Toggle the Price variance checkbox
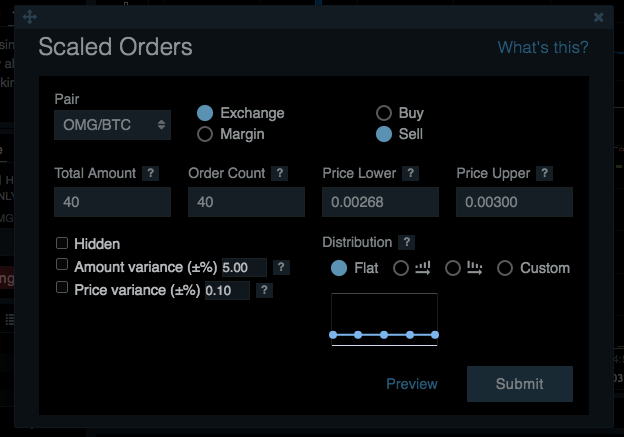Viewport: 624px width, 437px height. [62, 288]
